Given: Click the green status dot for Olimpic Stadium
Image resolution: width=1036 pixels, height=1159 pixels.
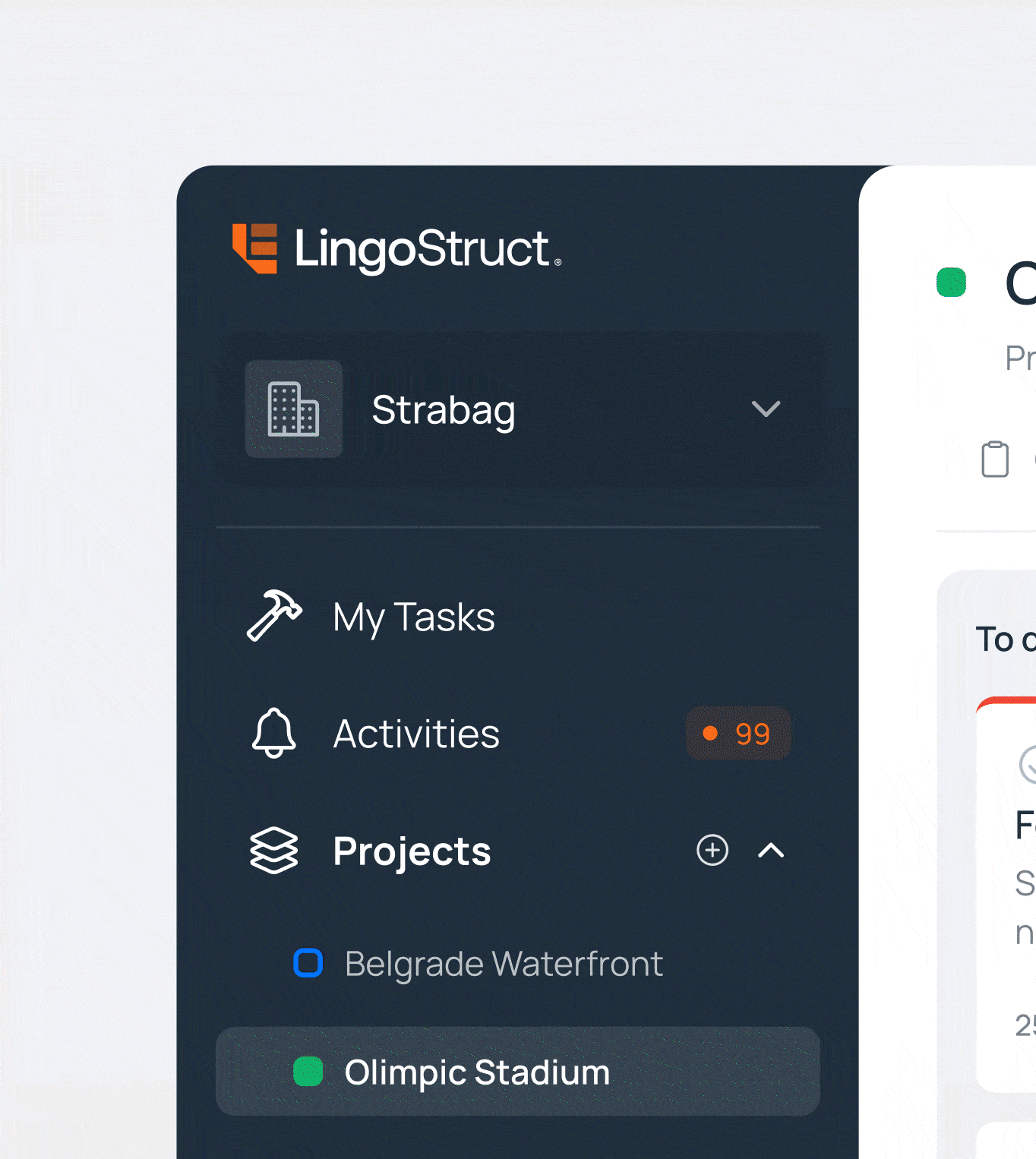Looking at the screenshot, I should (308, 1072).
